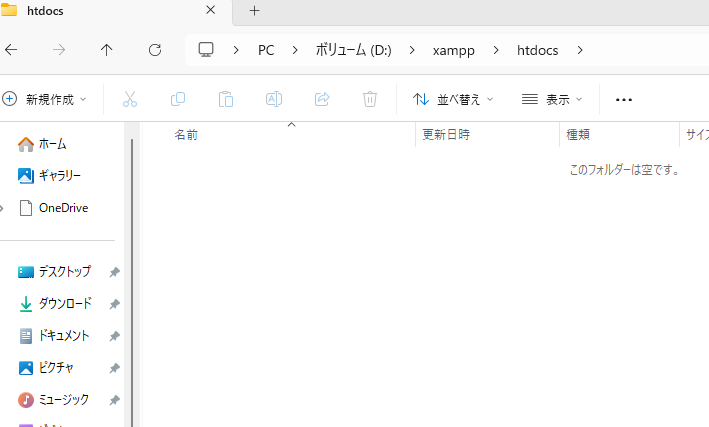Expand the OneDrive tree node
This screenshot has height=427, width=709.
[3, 208]
